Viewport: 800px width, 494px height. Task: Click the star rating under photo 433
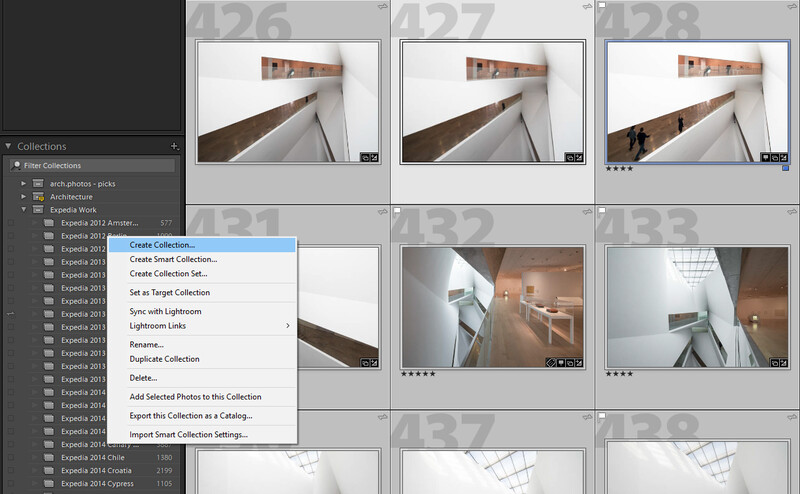pyautogui.click(x=619, y=374)
